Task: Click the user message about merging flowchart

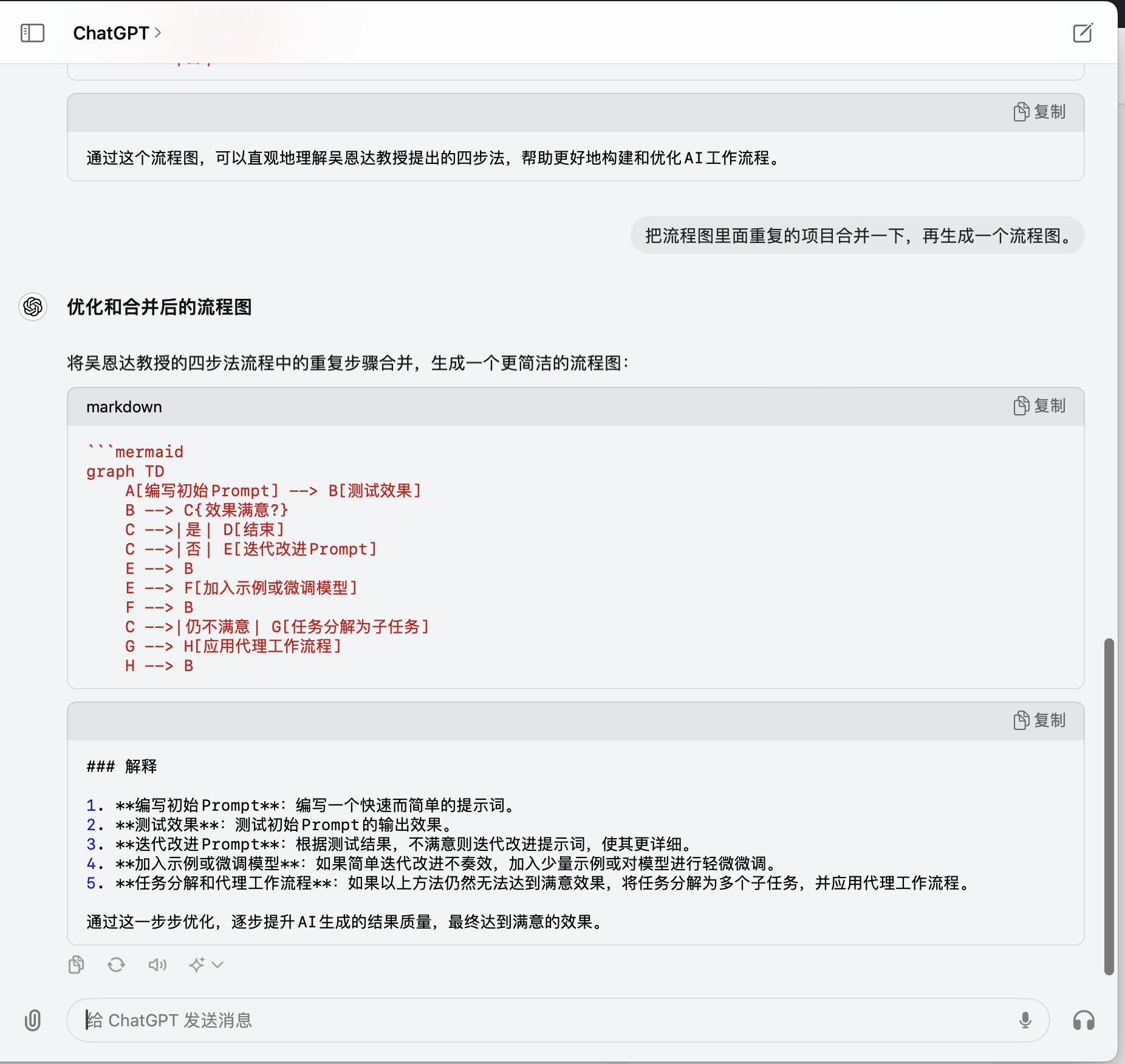Action: (x=857, y=236)
